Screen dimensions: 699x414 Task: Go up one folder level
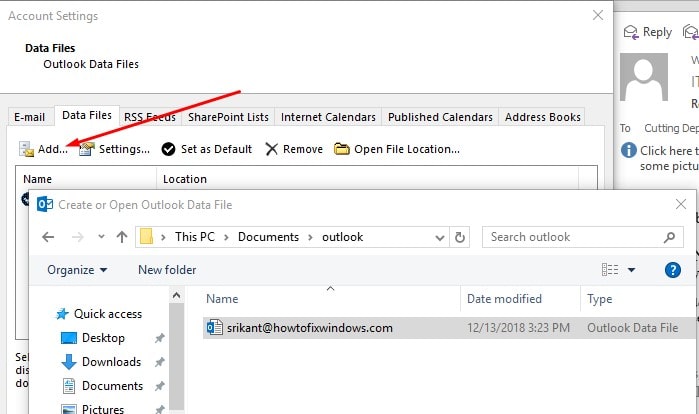[x=122, y=237]
